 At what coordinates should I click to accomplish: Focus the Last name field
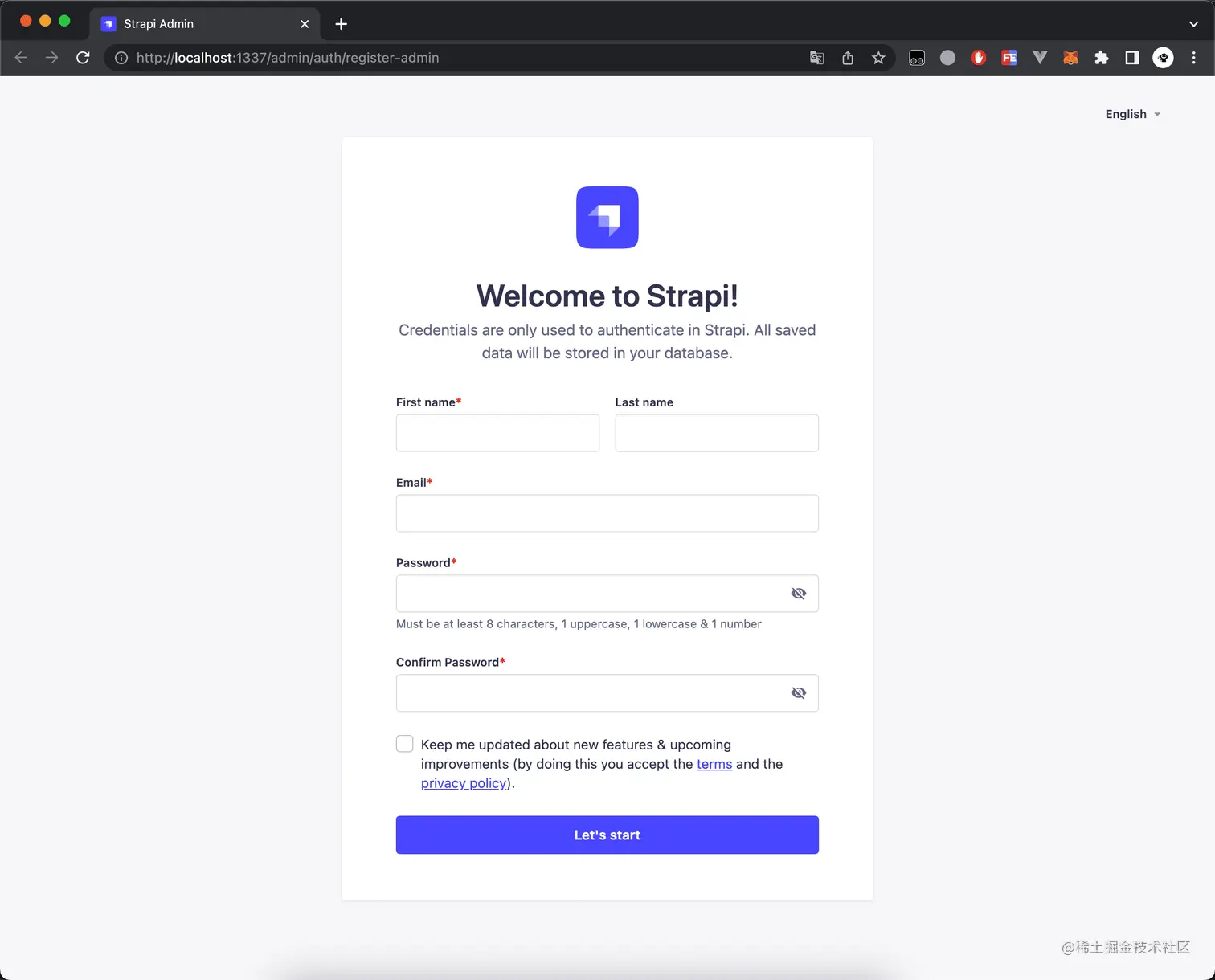pyautogui.click(x=717, y=433)
